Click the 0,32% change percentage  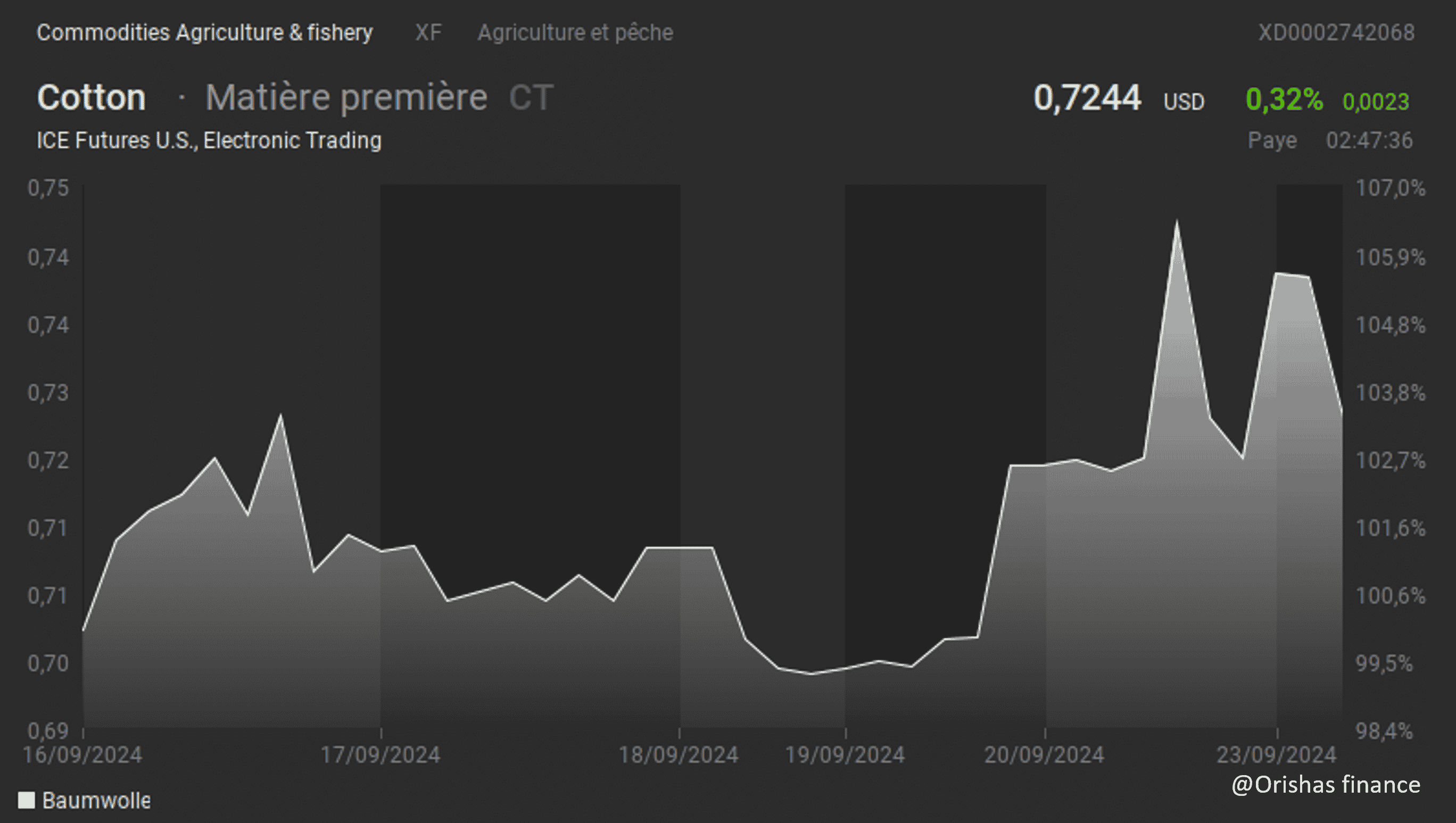(x=1284, y=99)
